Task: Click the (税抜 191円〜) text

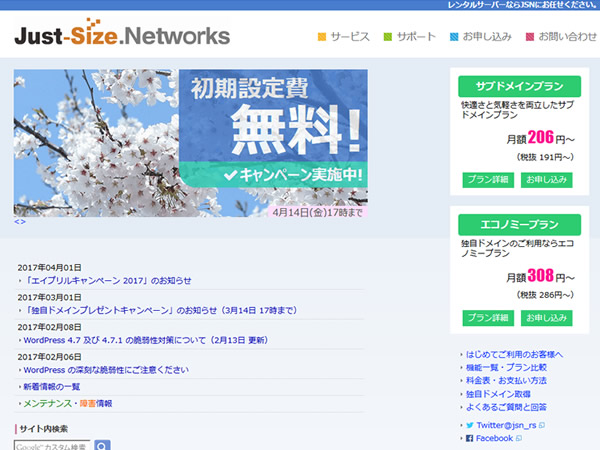Action: 545,157
